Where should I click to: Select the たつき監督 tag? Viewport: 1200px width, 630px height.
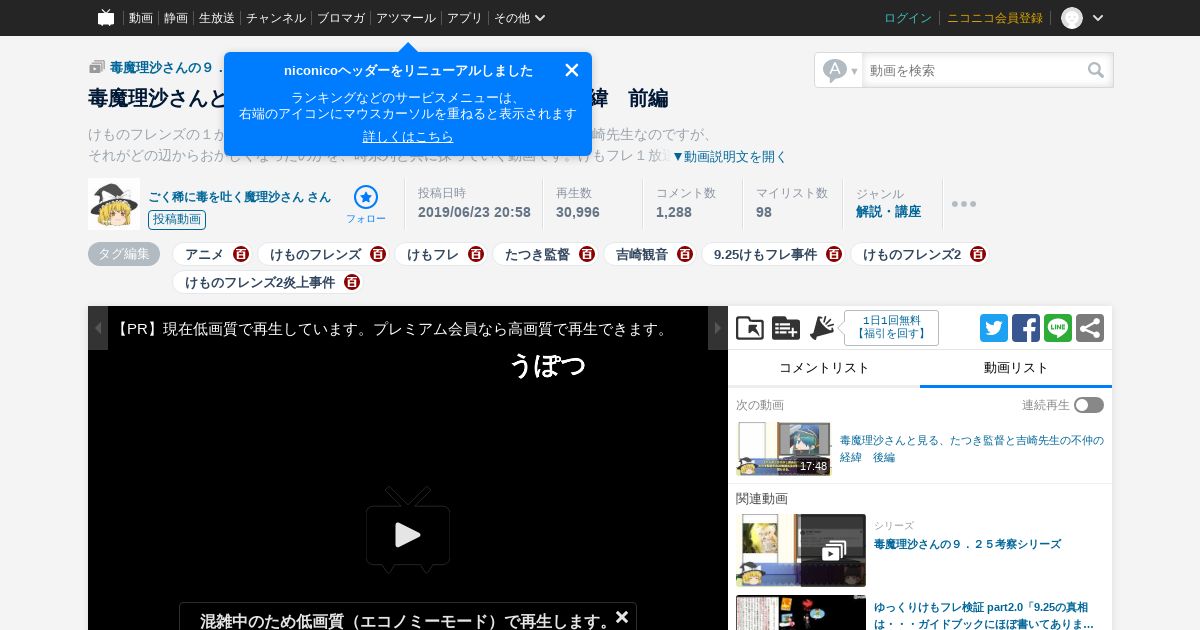[x=537, y=255]
